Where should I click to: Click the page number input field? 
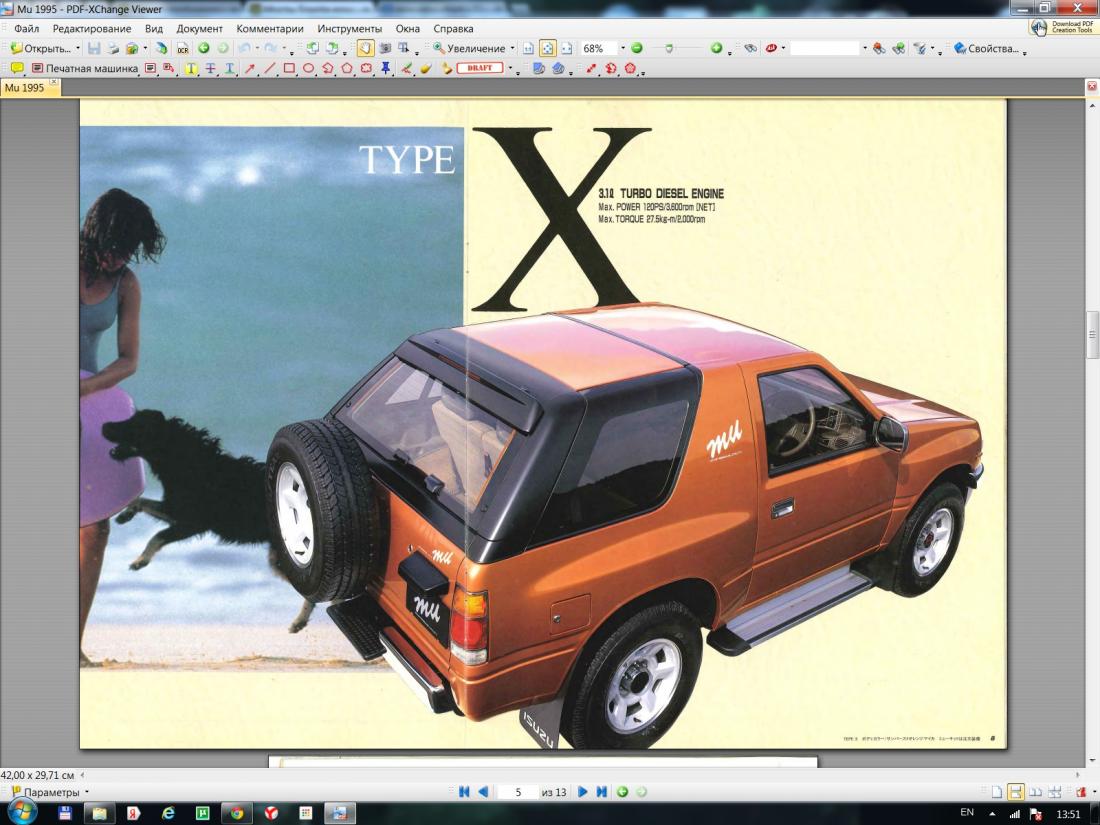point(518,792)
